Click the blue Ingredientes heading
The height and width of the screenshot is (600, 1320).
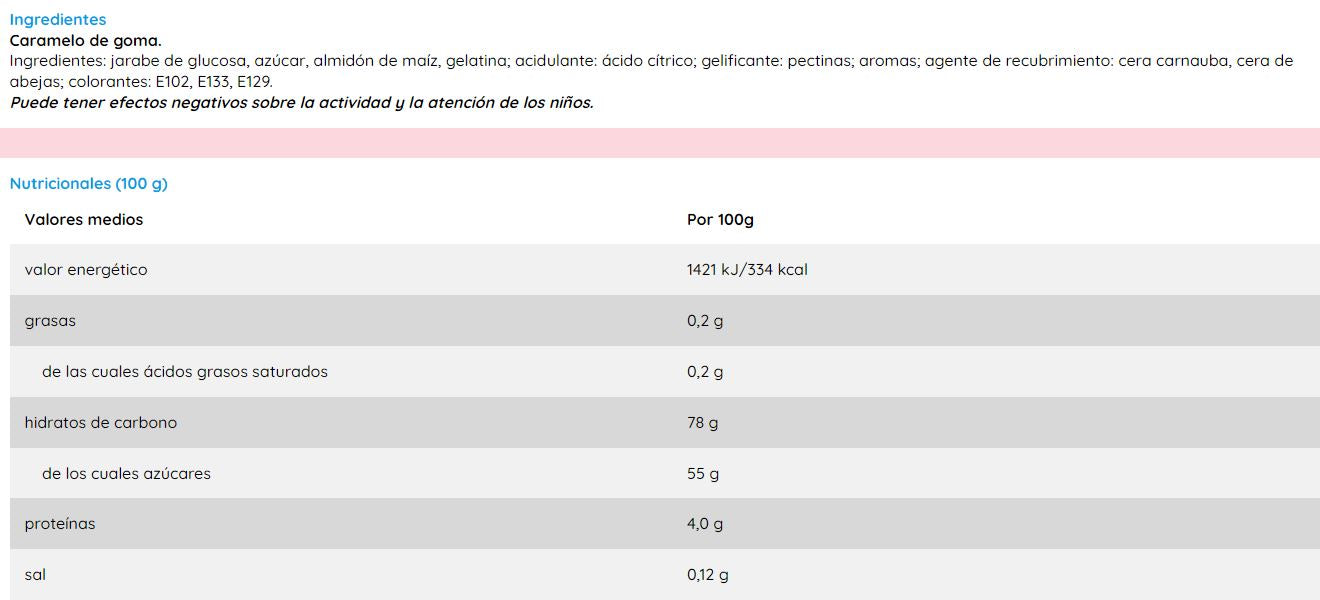coord(58,19)
